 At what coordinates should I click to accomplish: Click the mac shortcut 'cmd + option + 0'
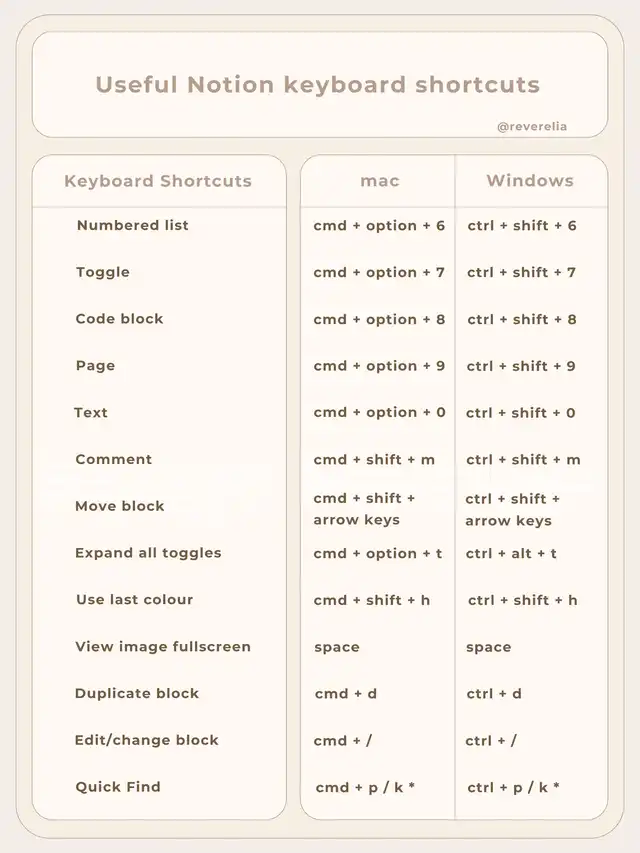(x=379, y=413)
